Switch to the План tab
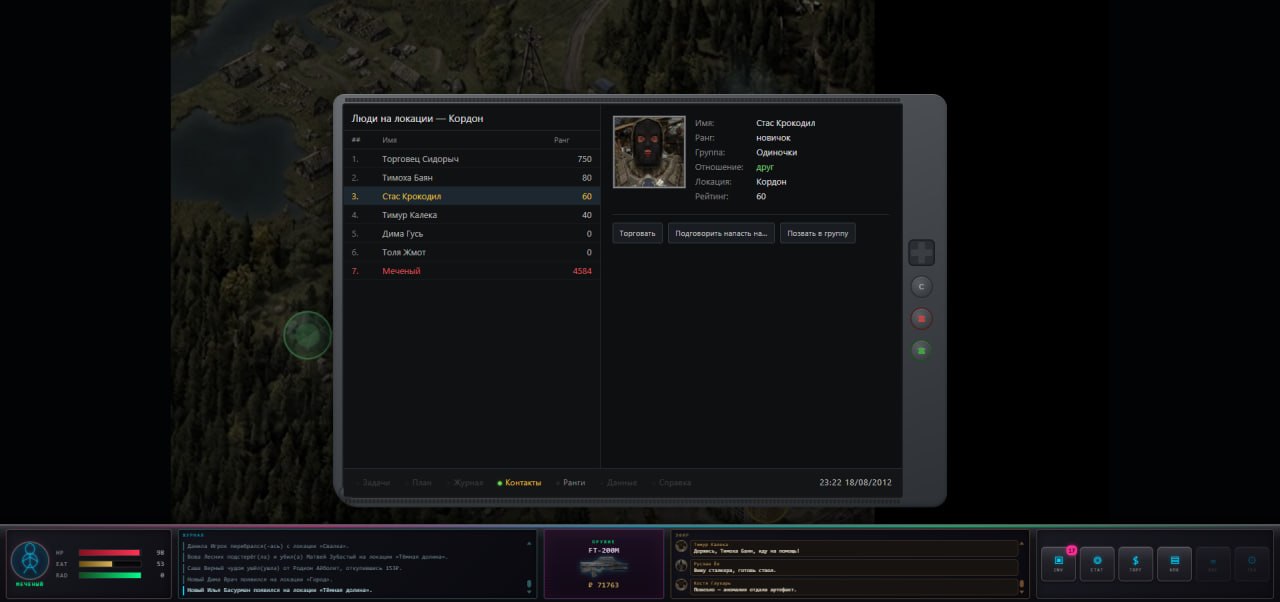The width and height of the screenshot is (1280, 602). tap(419, 483)
